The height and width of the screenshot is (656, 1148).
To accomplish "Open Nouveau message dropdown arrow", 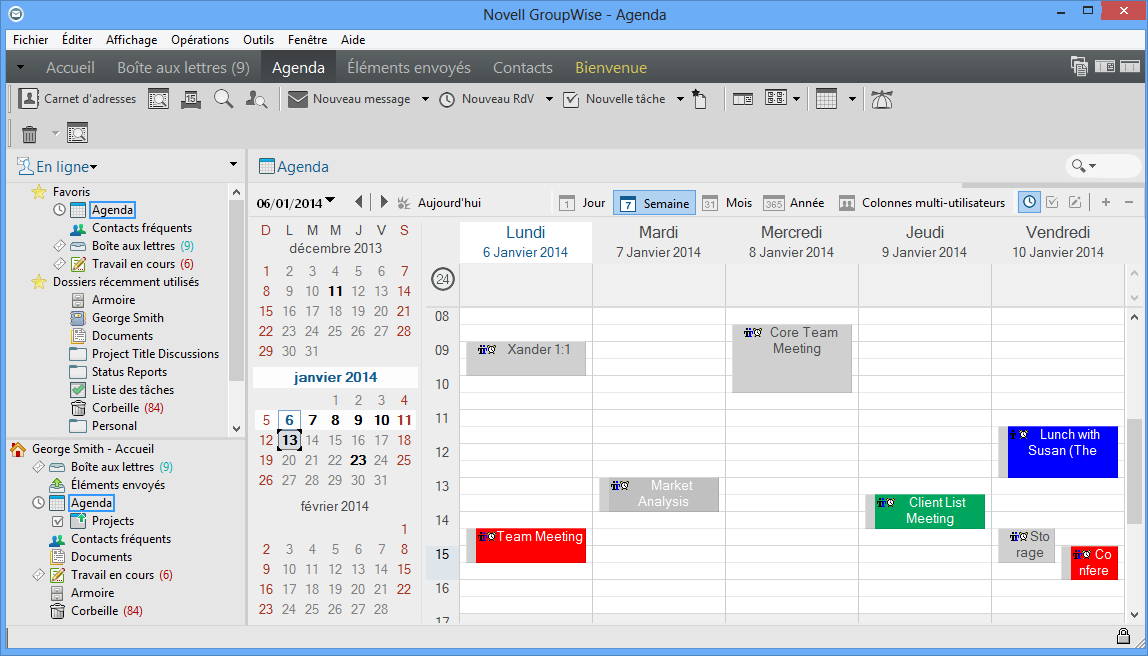I will pos(425,100).
